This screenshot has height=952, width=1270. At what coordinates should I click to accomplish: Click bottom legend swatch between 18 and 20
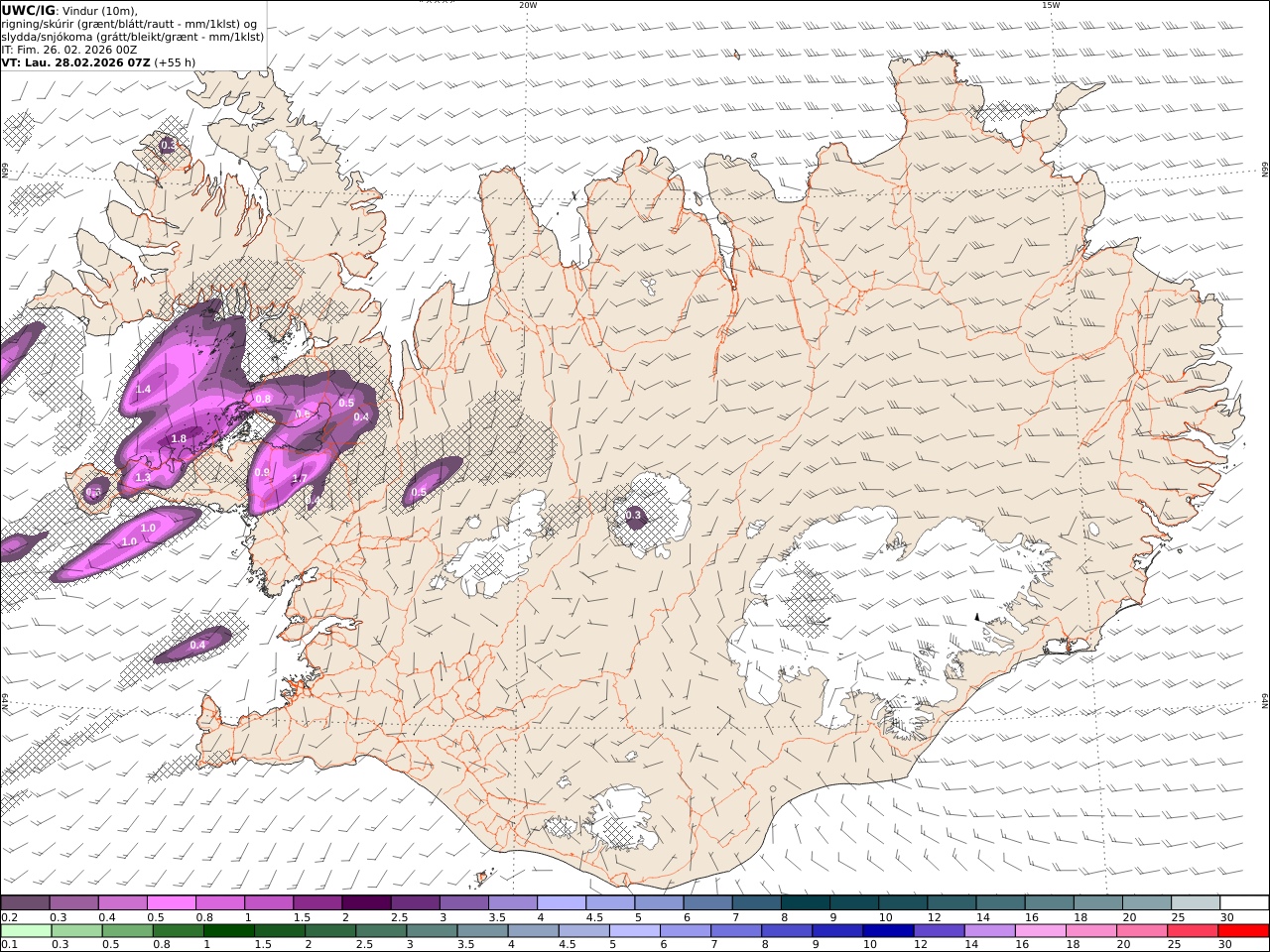click(1089, 931)
